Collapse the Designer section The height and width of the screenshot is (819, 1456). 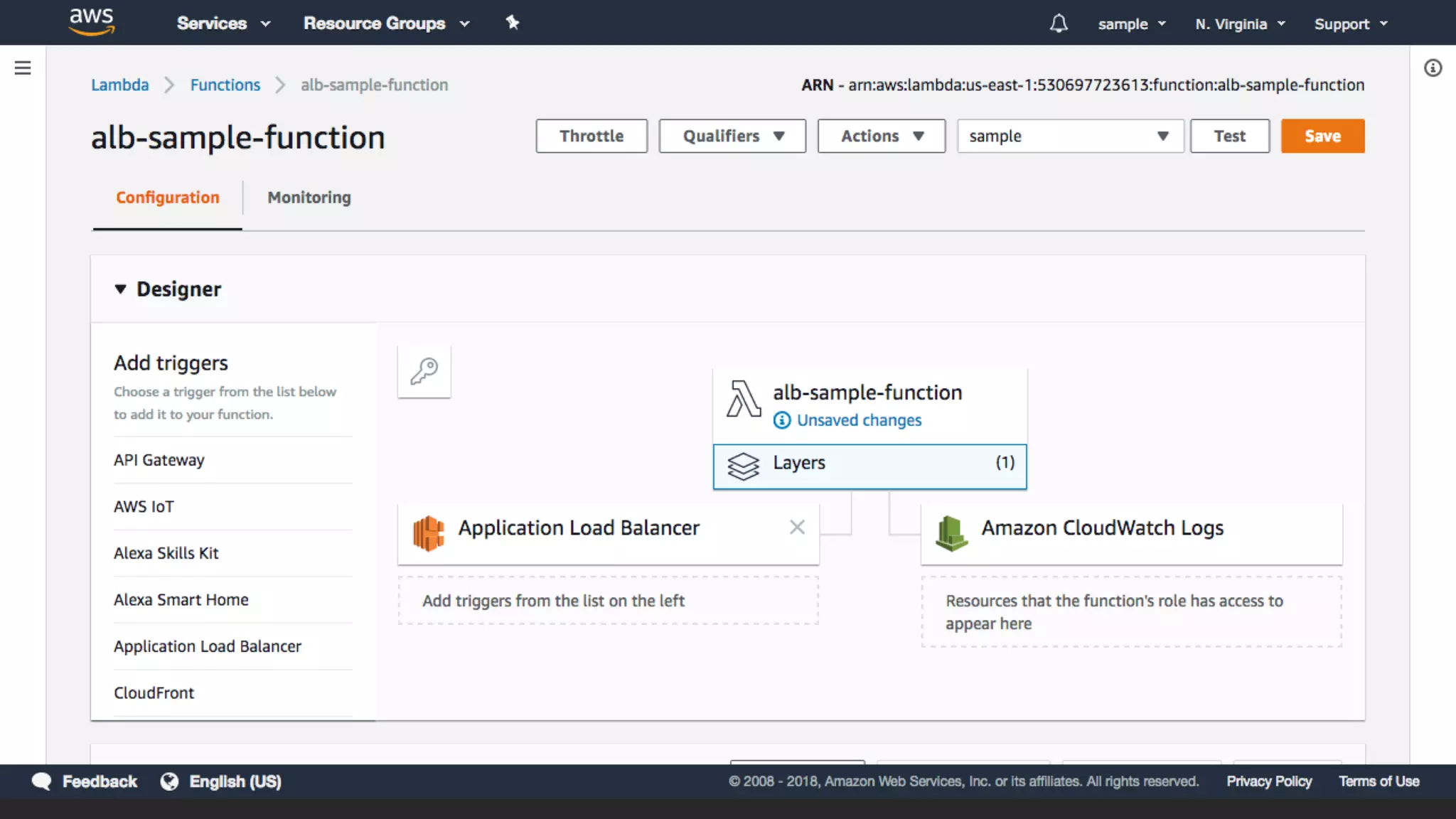120,289
